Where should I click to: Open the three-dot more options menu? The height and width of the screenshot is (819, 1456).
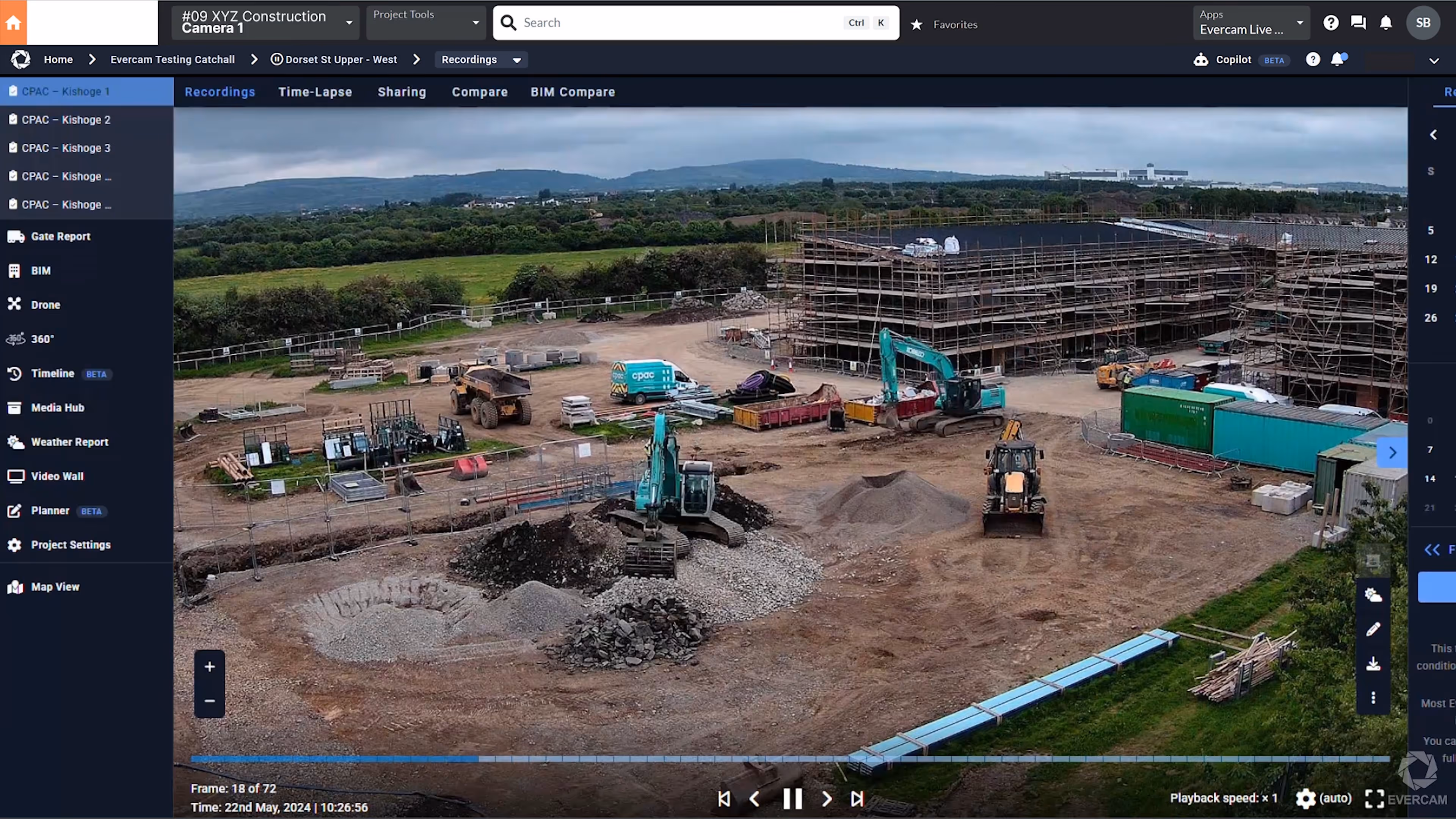click(x=1373, y=698)
